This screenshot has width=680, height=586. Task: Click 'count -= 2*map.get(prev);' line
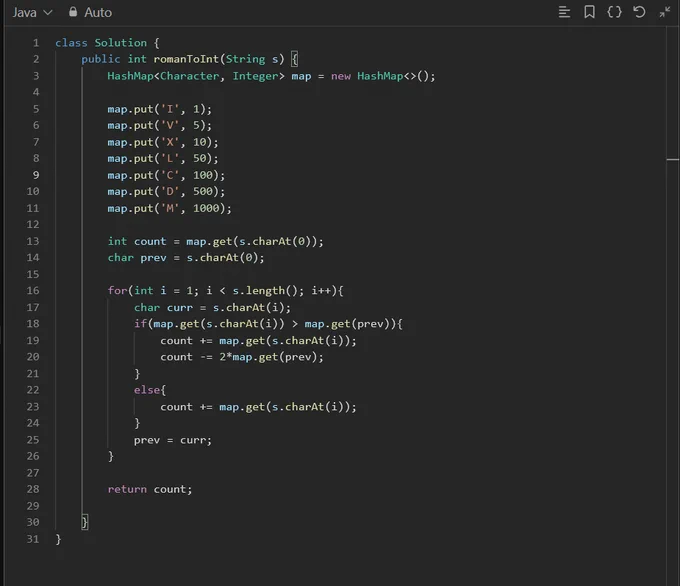[242, 357]
